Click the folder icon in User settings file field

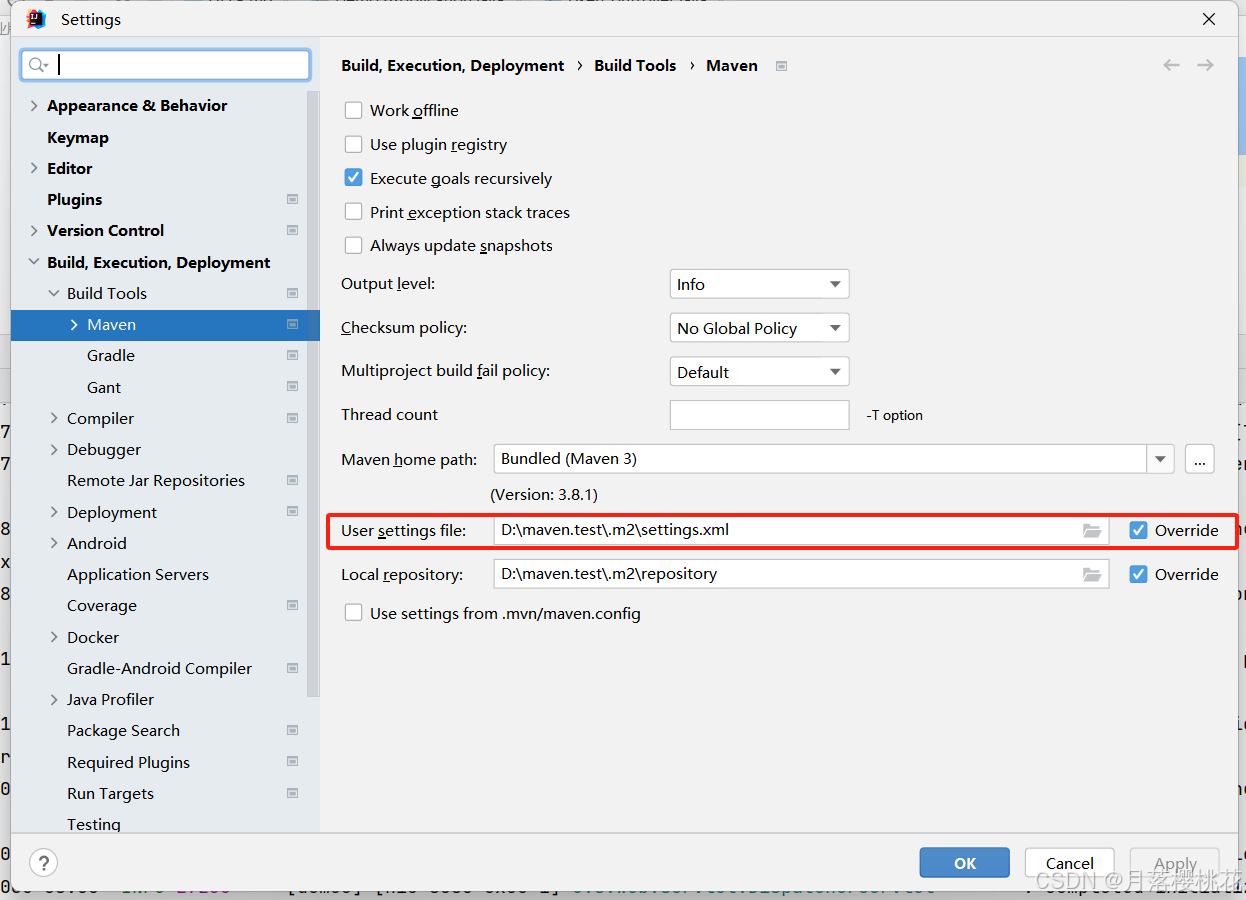(1091, 531)
